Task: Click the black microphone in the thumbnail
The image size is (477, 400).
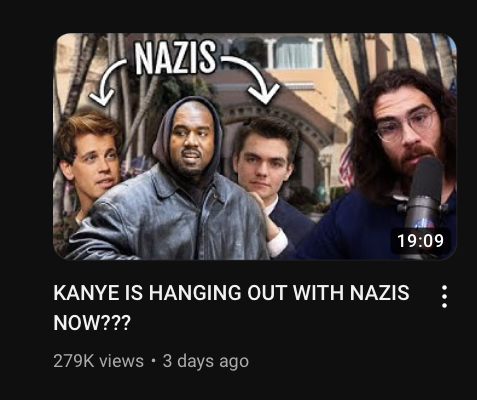Action: click(423, 207)
